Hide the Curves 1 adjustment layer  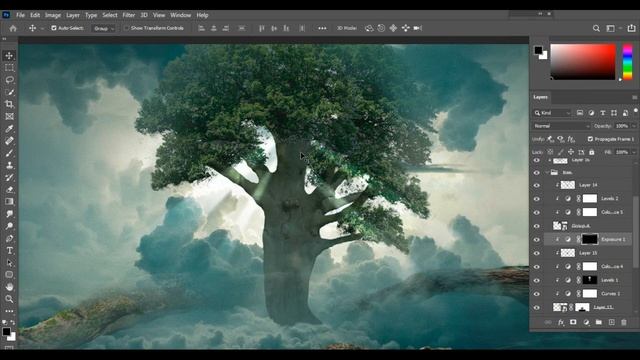click(x=537, y=294)
